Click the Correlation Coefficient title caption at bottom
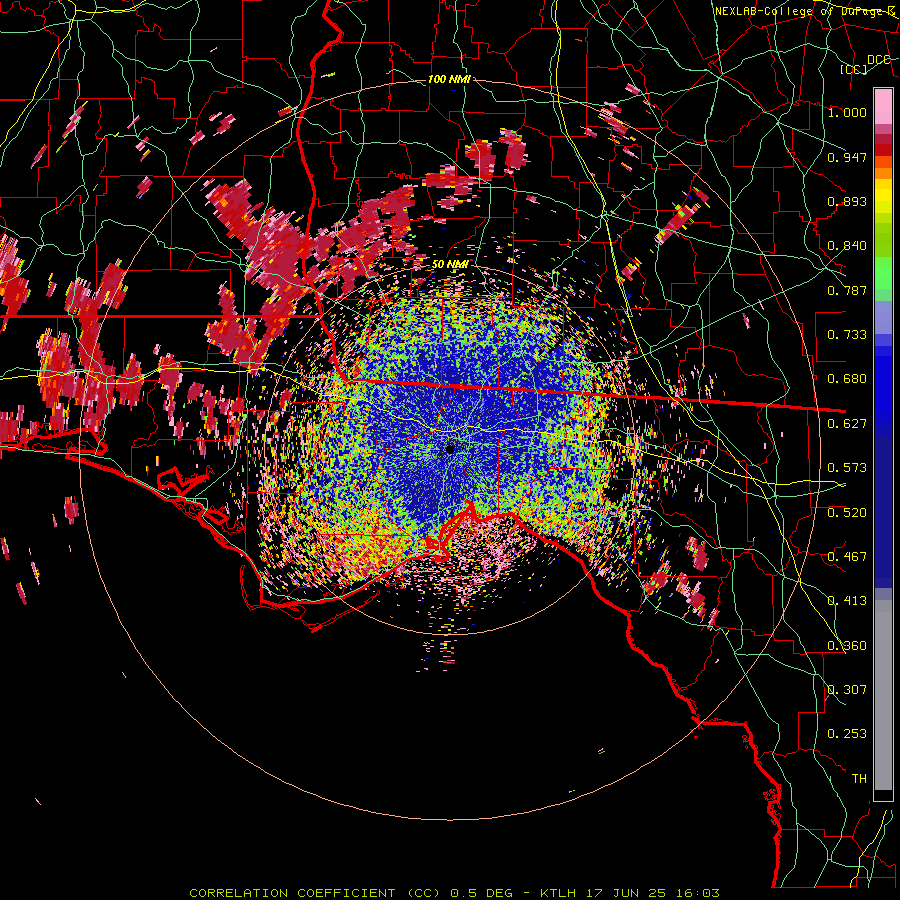This screenshot has width=900, height=900. (x=454, y=893)
